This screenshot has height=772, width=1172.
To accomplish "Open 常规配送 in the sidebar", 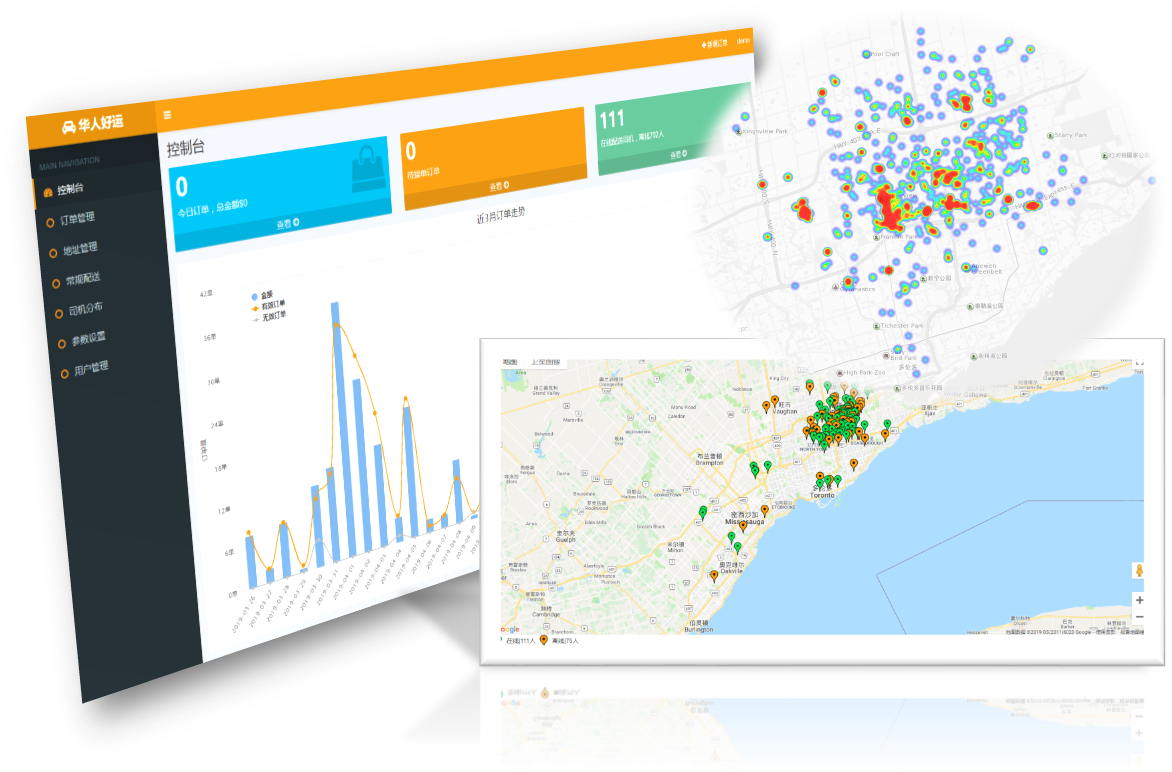I will point(82,279).
